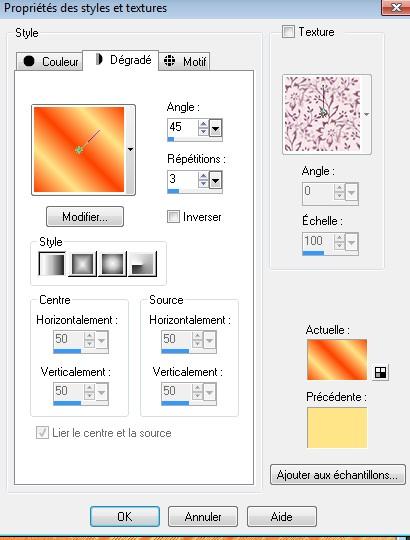Open the gradient Angle dropdown arrow
410x540 pixels.
216,128
